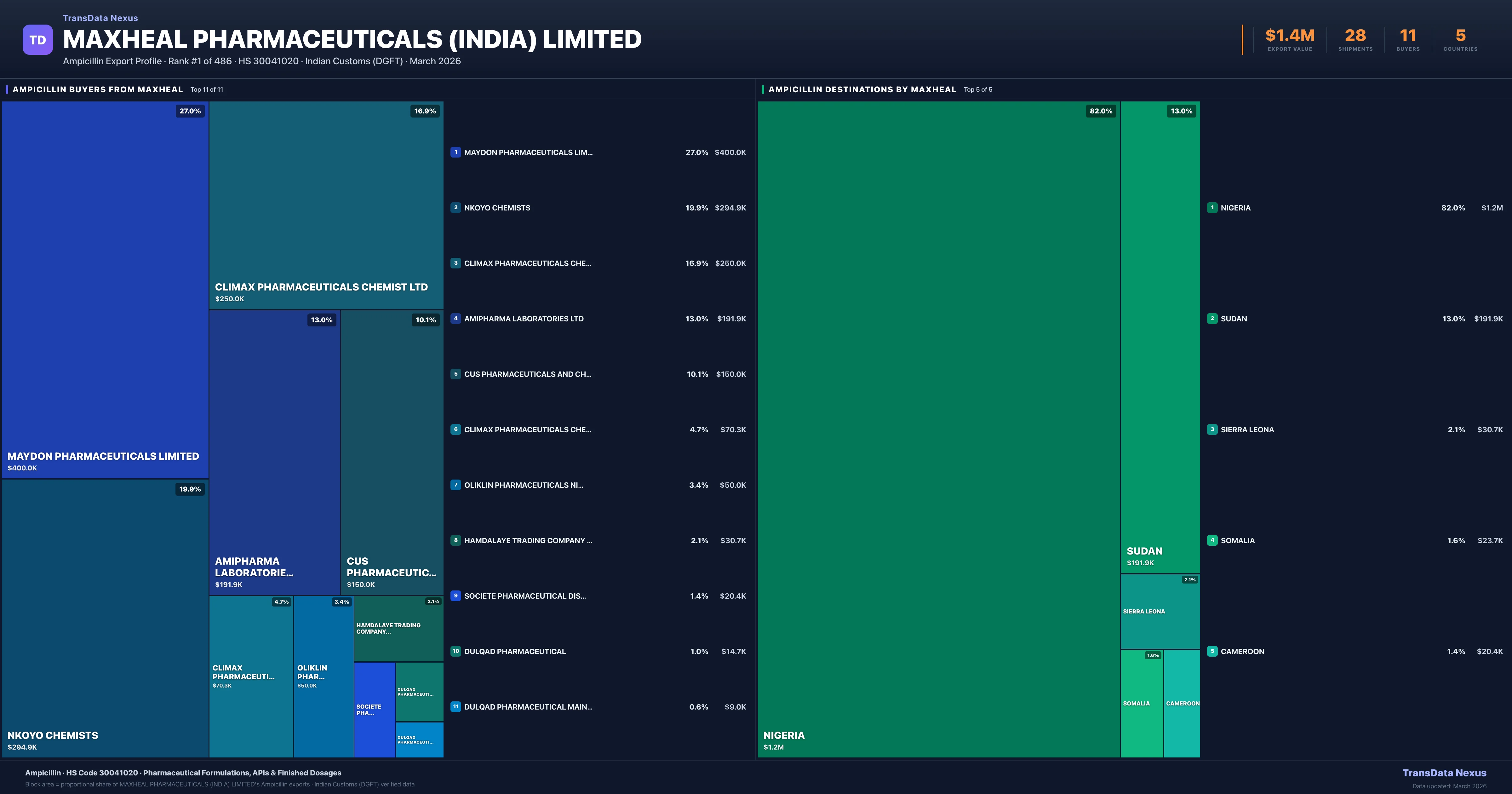Click rank badge 1 beside Maydon Pharmaceuticals
Screen dimensions: 1512x794
click(x=455, y=152)
